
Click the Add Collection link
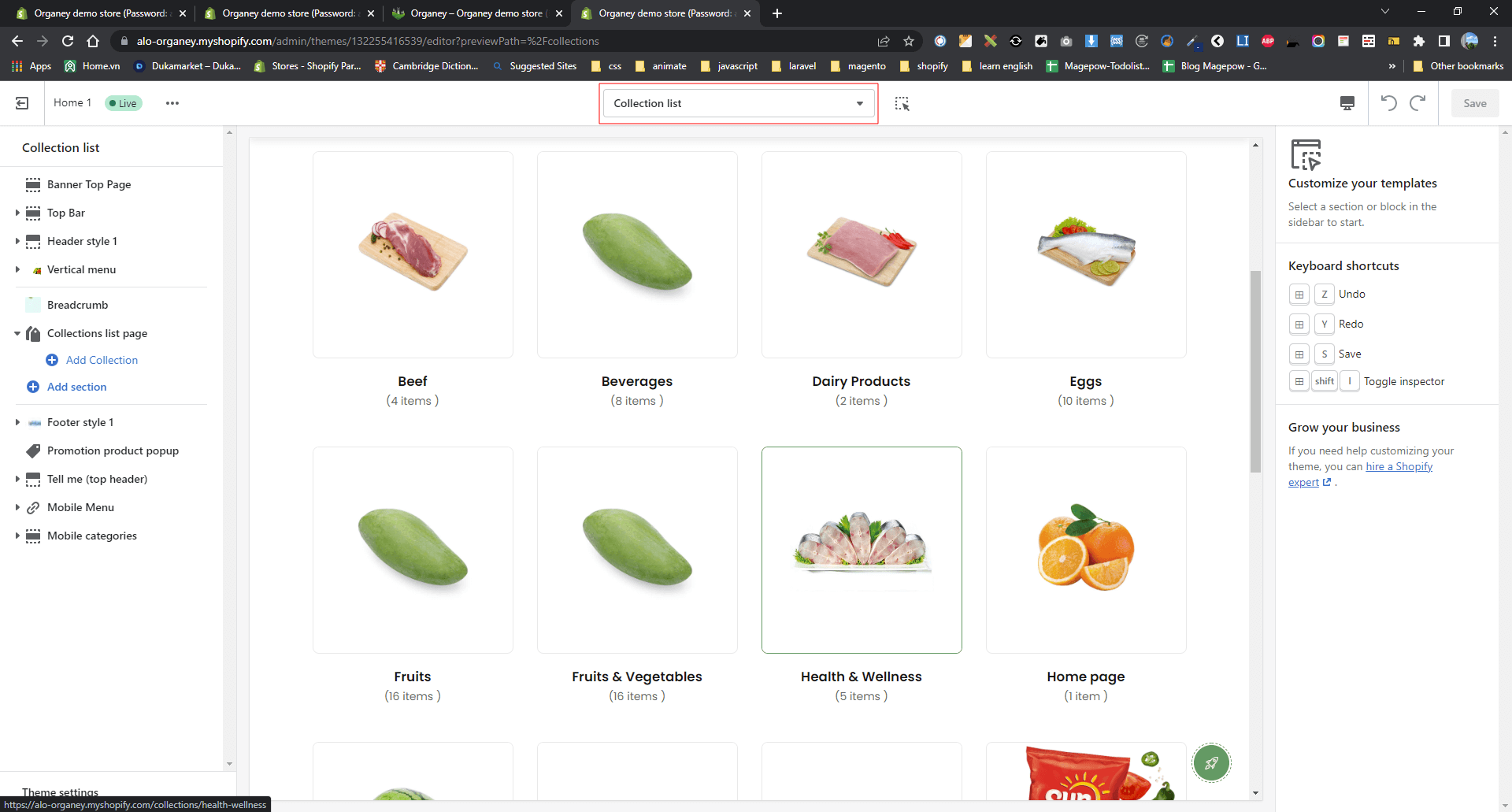[x=102, y=360]
